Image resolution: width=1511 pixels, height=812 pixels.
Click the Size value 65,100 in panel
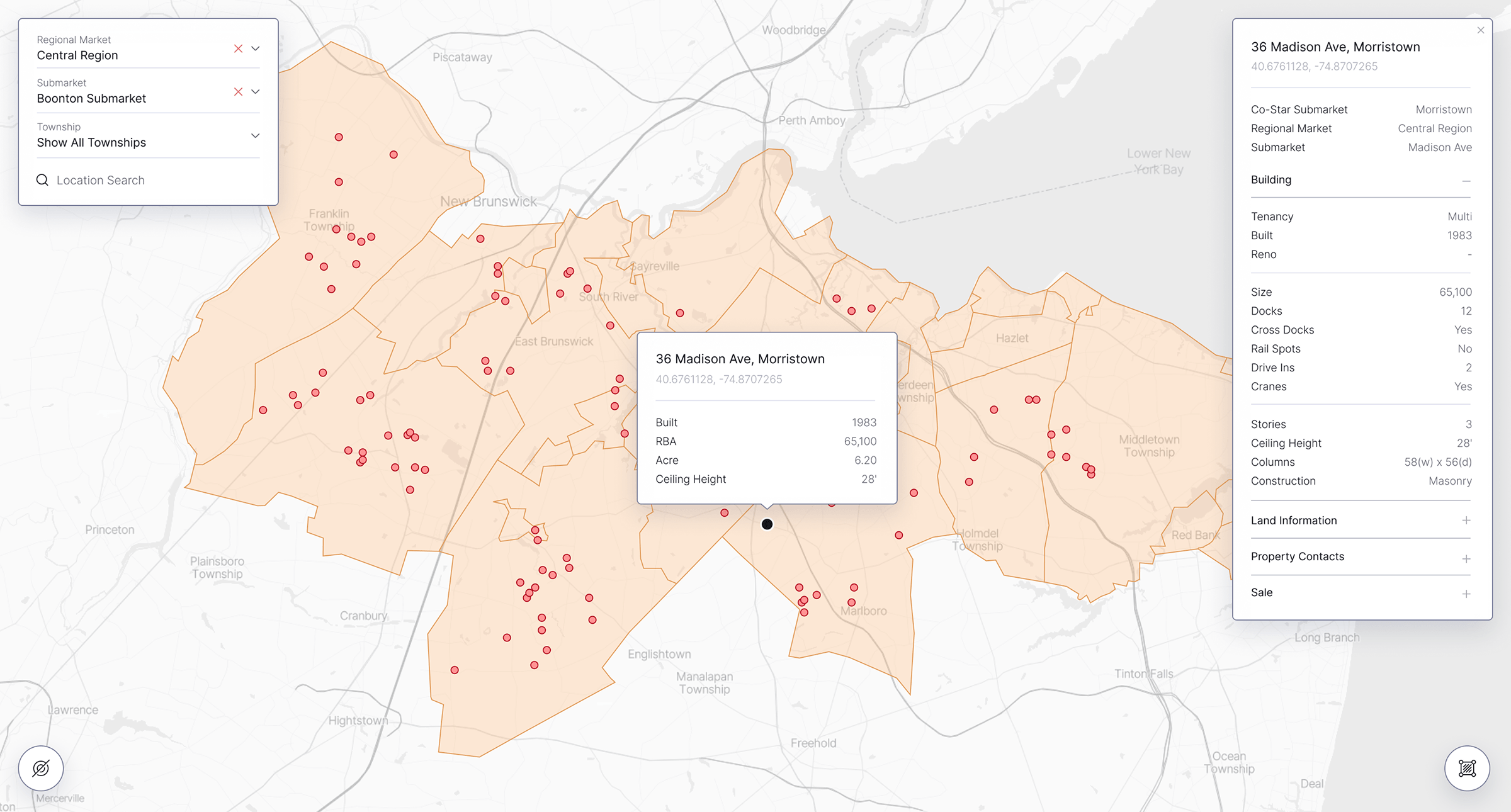1456,292
